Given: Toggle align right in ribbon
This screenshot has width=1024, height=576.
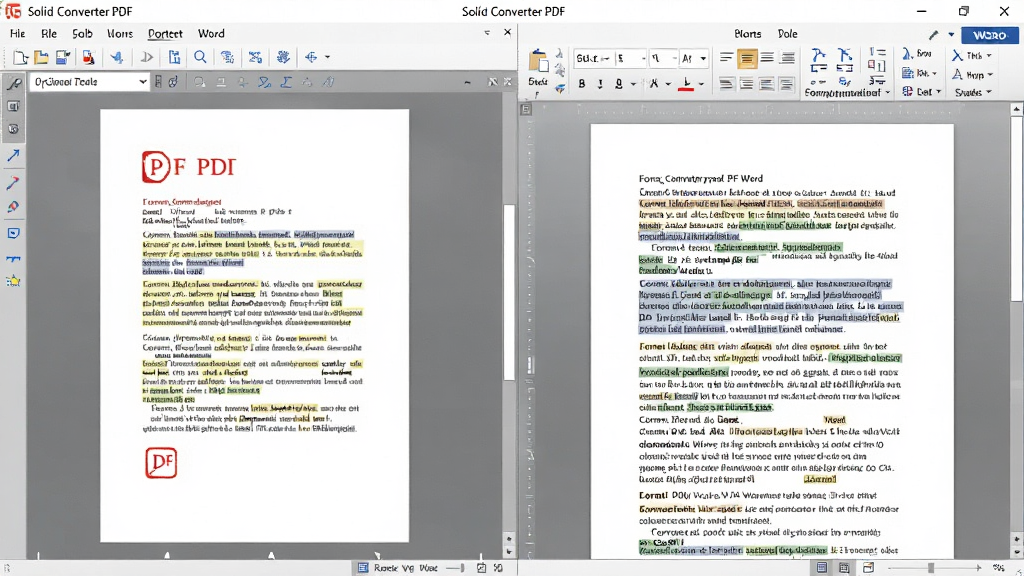Looking at the screenshot, I should (x=767, y=59).
